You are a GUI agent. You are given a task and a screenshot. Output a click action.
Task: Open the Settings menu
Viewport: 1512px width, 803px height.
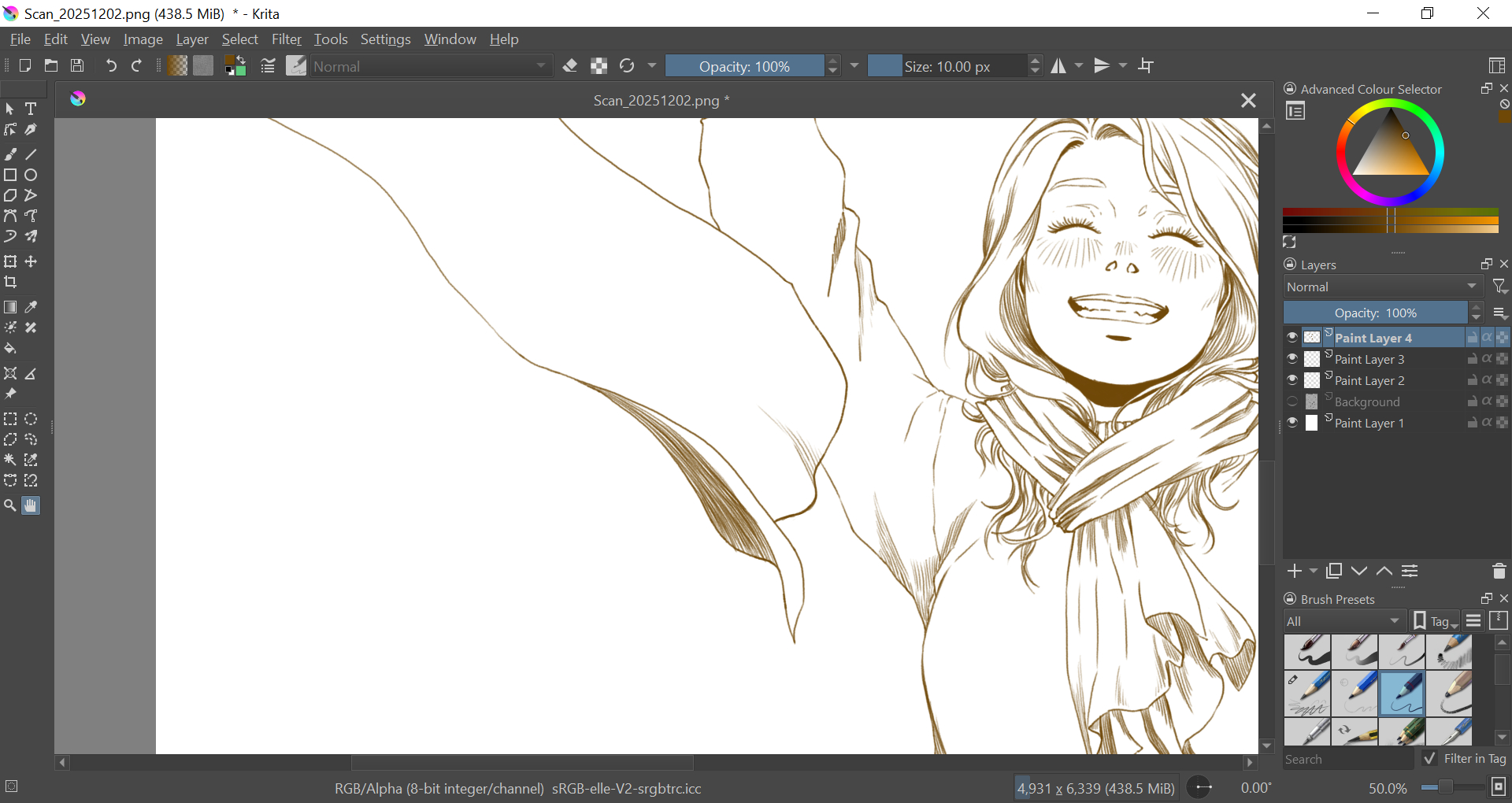click(385, 39)
